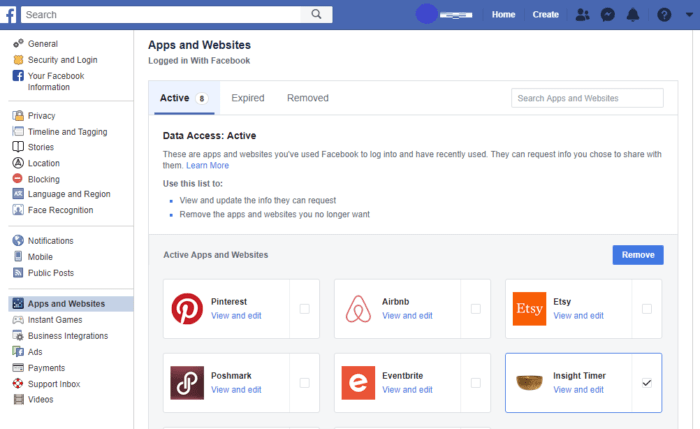This screenshot has width=700, height=429.
Task: Click the Poshmark logo thumbnail
Action: pyautogui.click(x=187, y=383)
